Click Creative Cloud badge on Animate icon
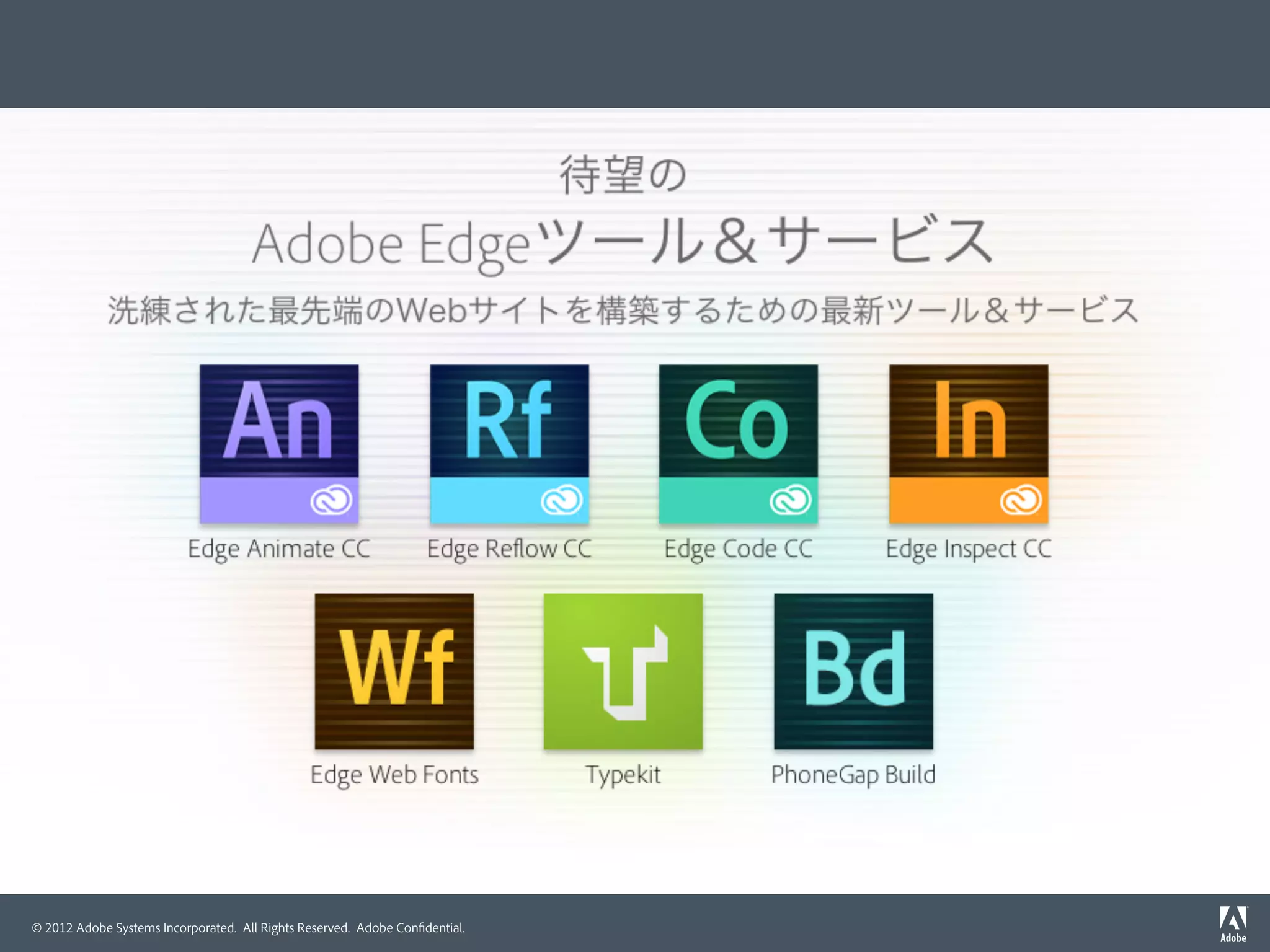Viewport: 1270px width, 952px height. pyautogui.click(x=331, y=500)
